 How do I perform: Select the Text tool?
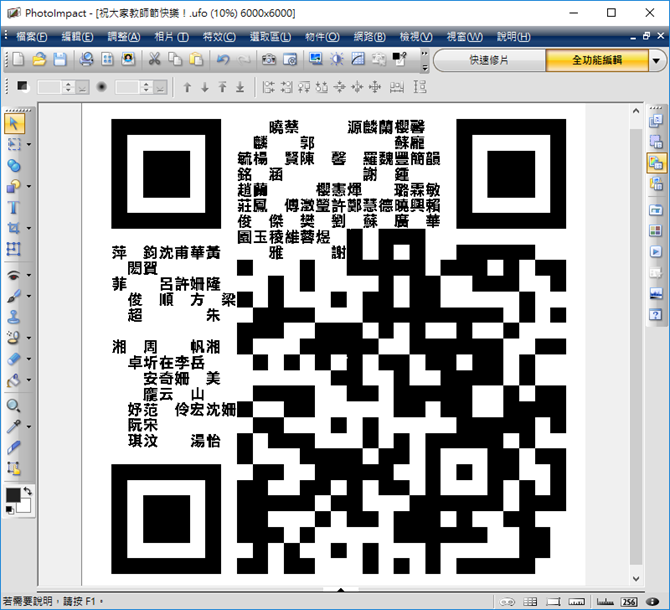coord(14,207)
